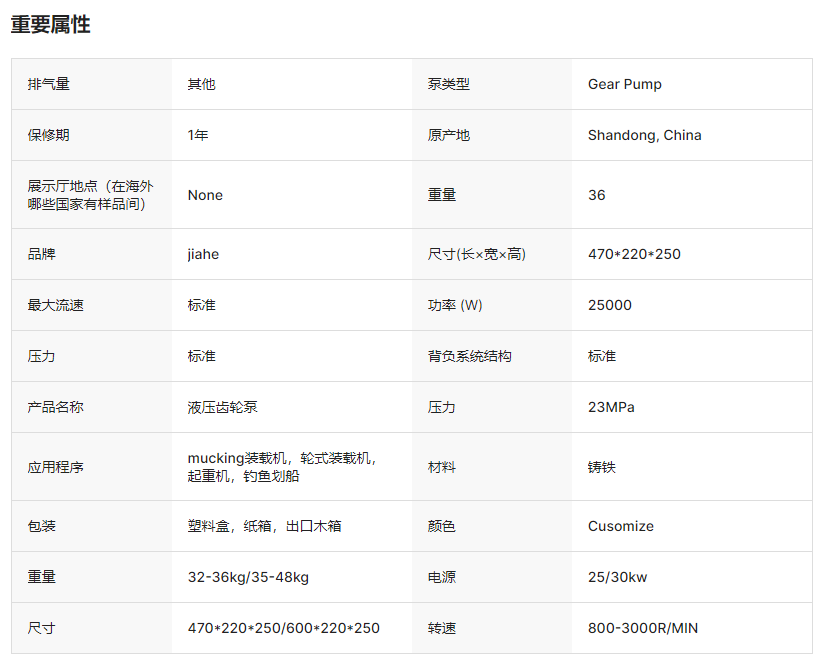This screenshot has height=665, width=822.
Task: Click the 应用程序 attribute label
Action: tap(55, 467)
